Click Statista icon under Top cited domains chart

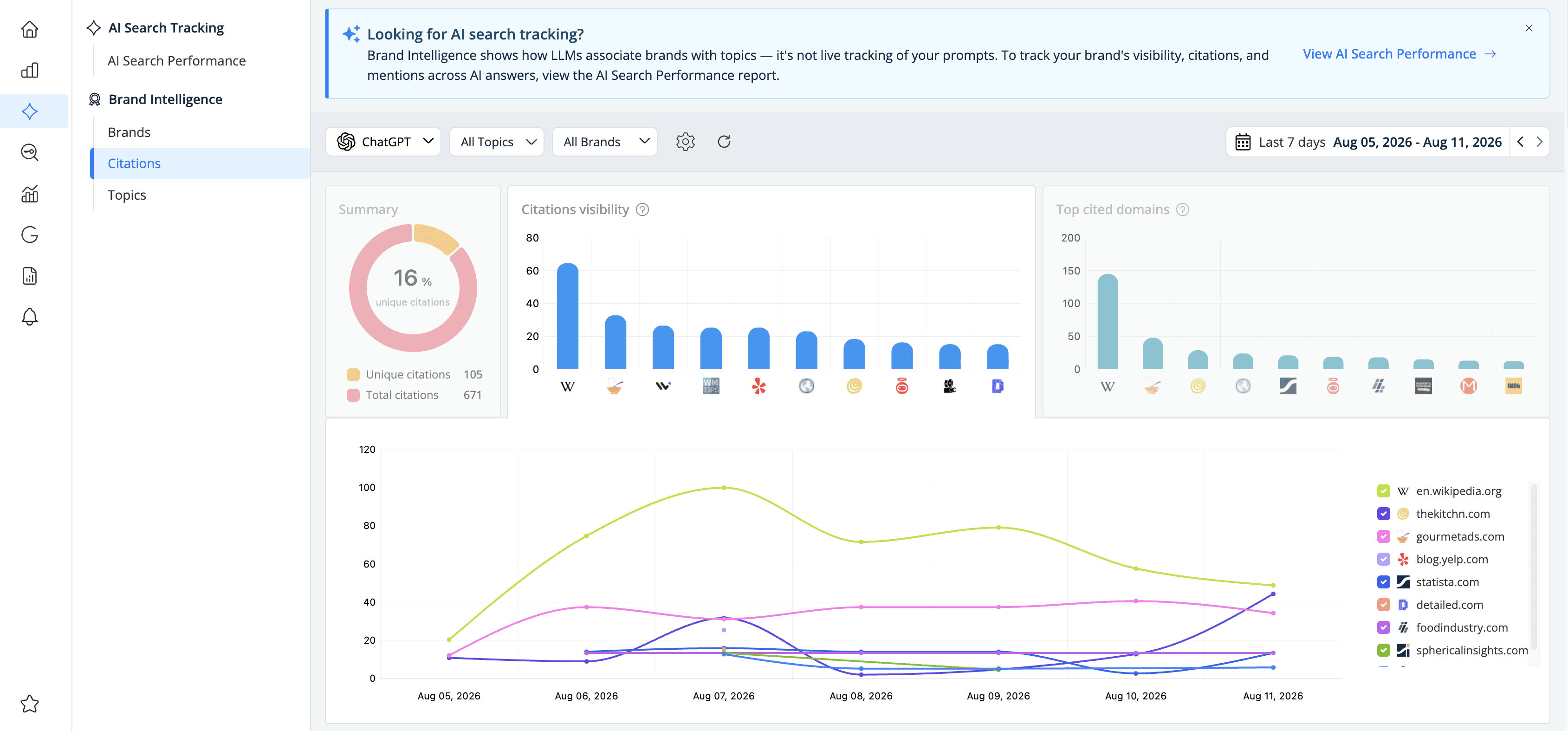(x=1287, y=386)
